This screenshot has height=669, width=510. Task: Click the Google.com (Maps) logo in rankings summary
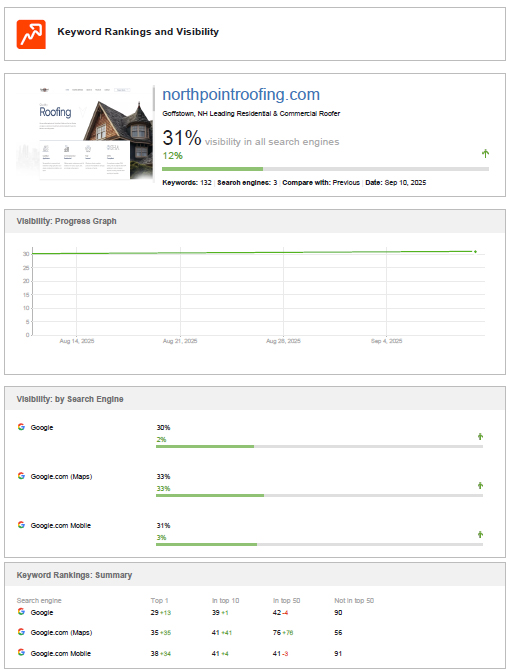coord(21,631)
